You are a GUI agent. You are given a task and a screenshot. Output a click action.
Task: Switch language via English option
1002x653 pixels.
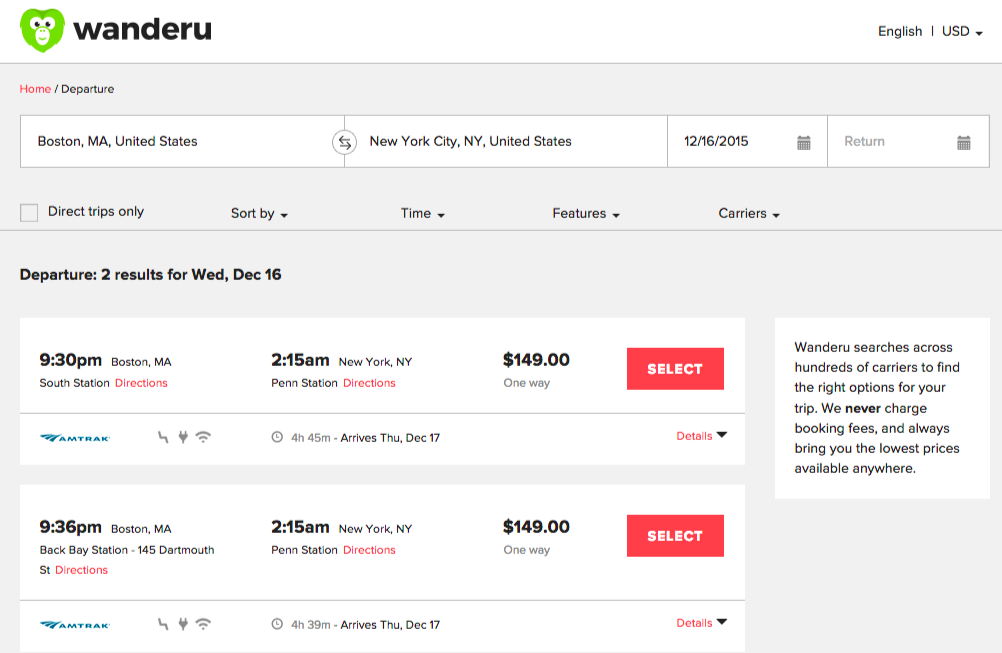[900, 31]
